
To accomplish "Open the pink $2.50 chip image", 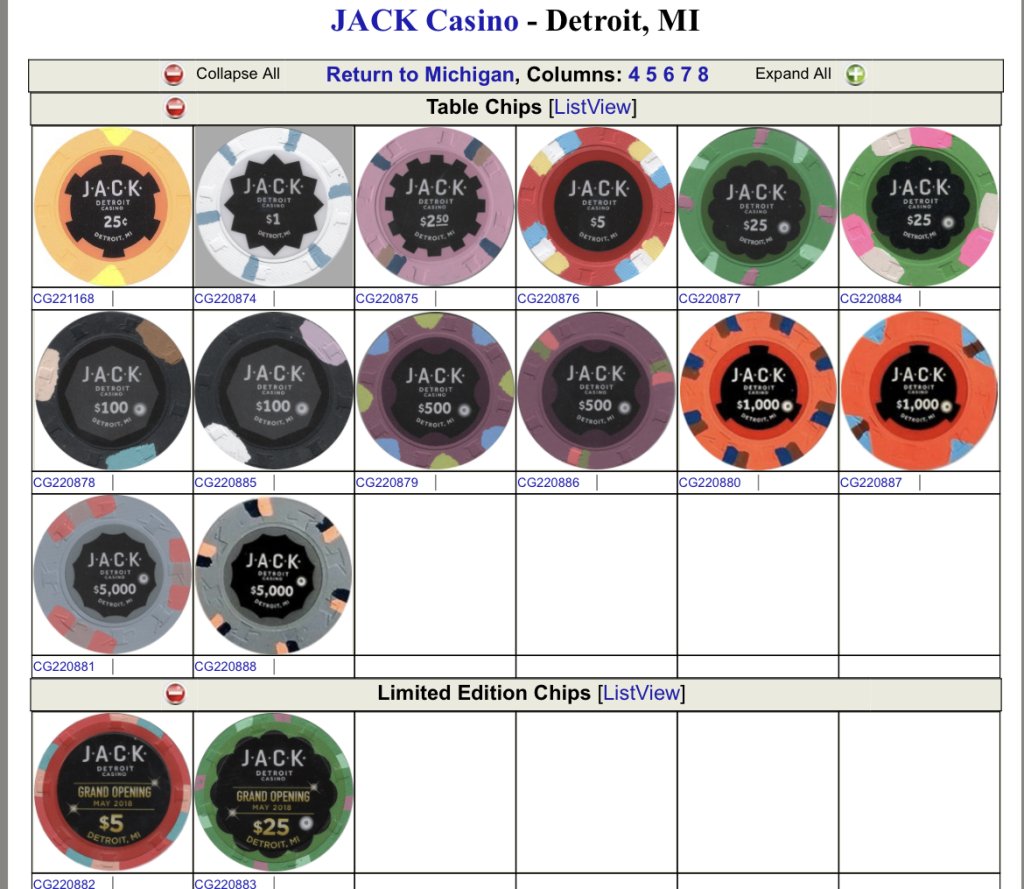I will pos(435,206).
